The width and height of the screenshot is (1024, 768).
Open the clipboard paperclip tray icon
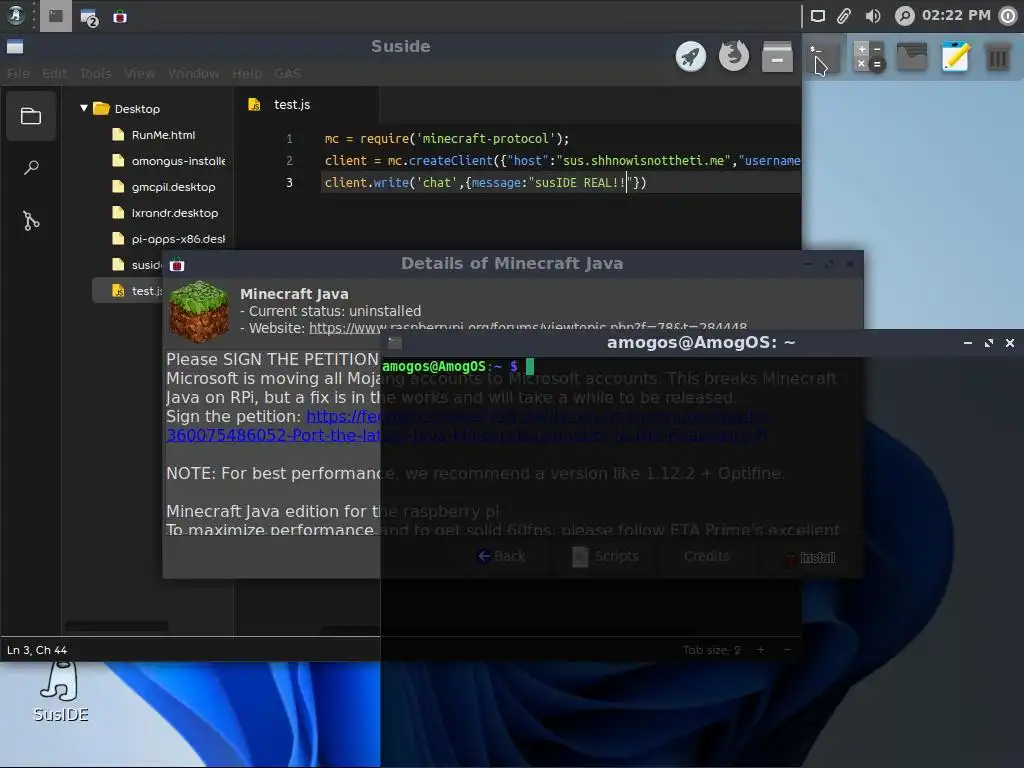844,16
